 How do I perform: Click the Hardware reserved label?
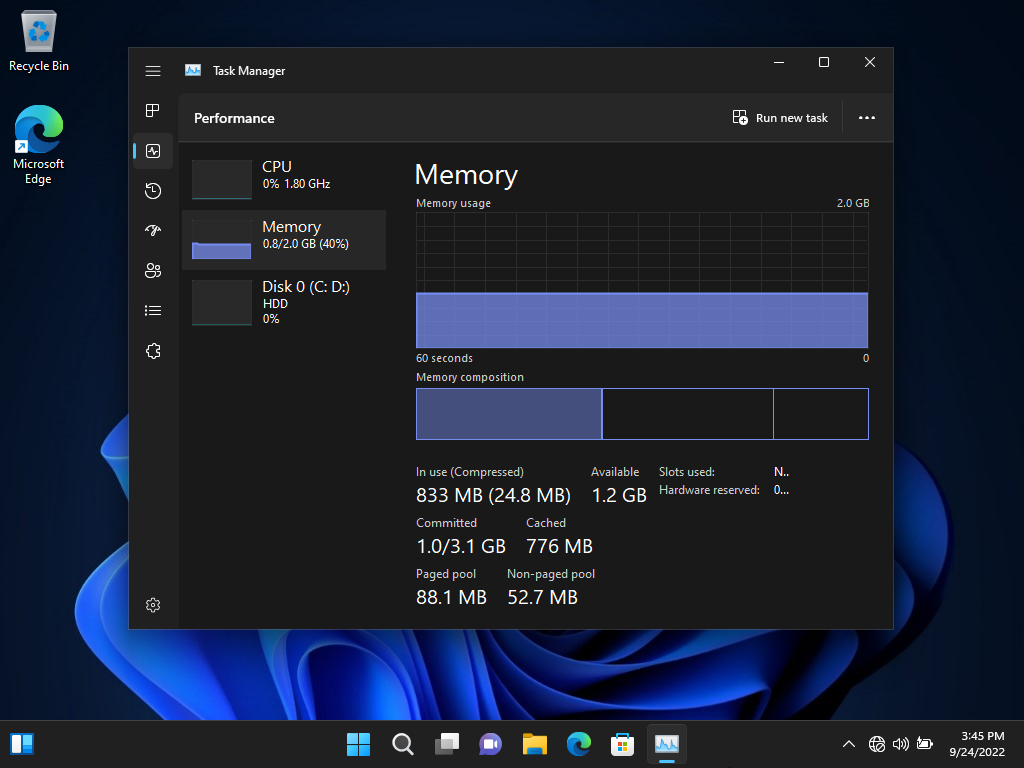click(709, 490)
